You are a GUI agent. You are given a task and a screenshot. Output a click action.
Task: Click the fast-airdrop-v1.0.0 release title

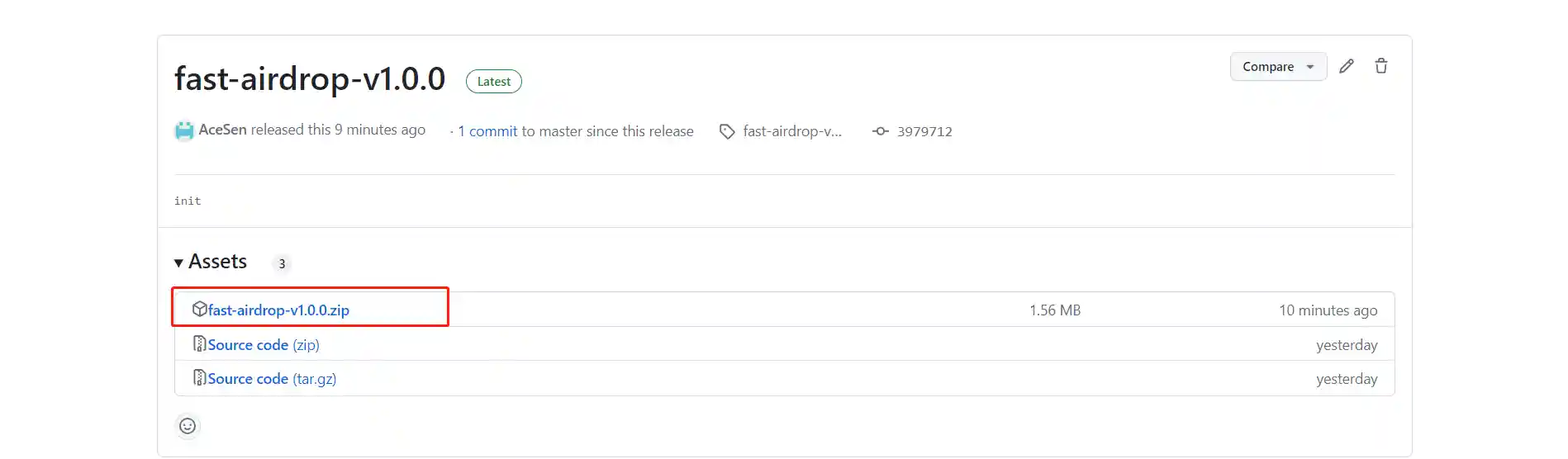point(310,79)
